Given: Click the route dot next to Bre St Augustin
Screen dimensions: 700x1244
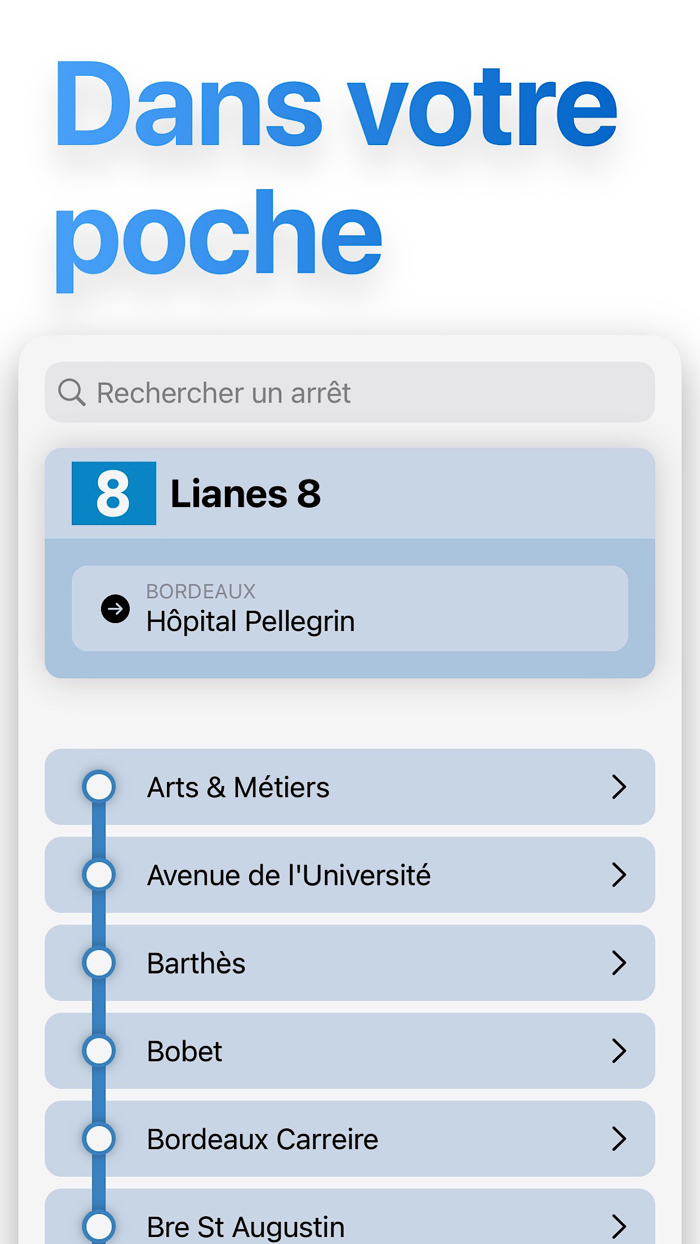Looking at the screenshot, I should 99,1226.
